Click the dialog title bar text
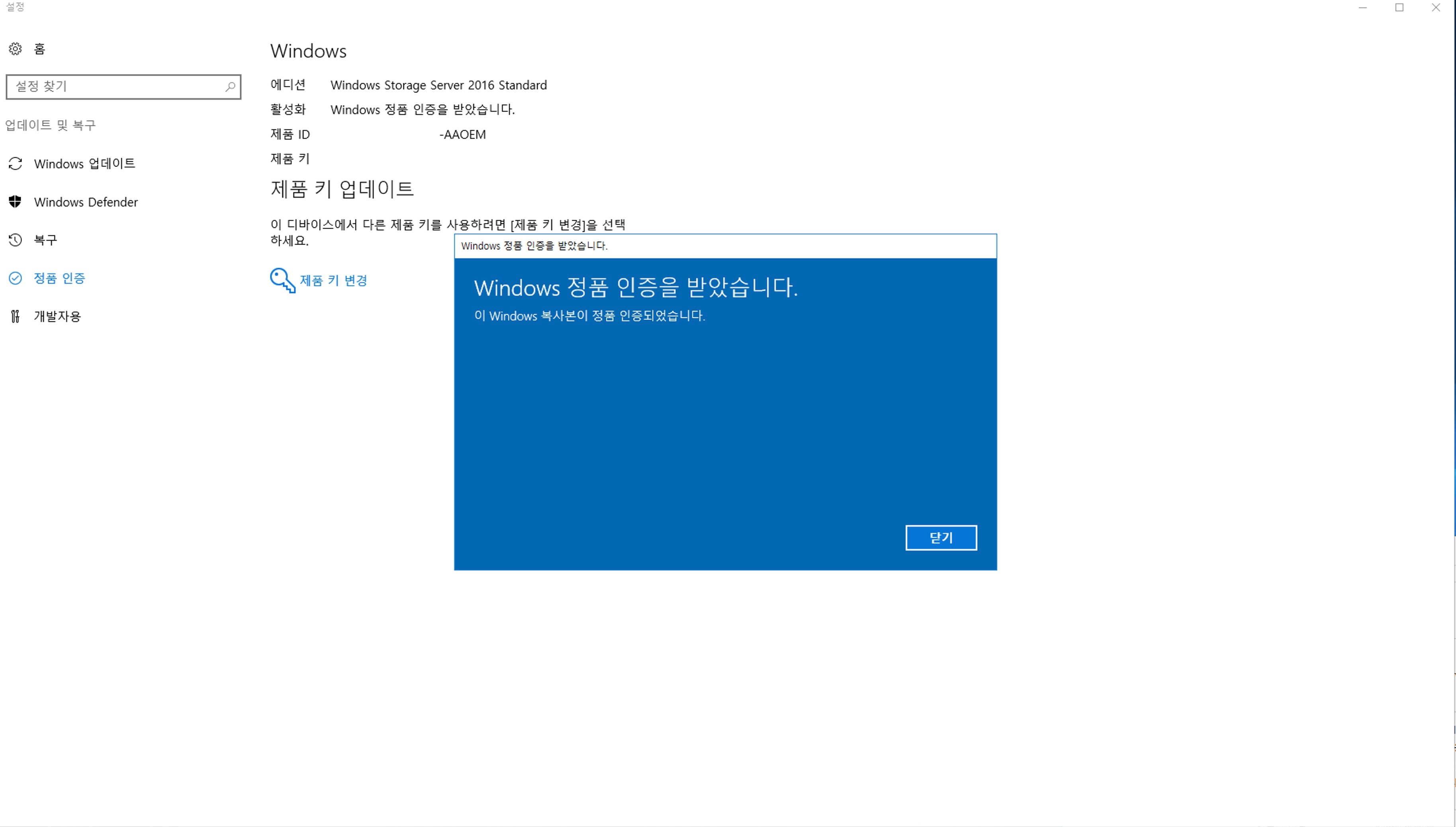The height and width of the screenshot is (827, 1456). click(x=534, y=246)
